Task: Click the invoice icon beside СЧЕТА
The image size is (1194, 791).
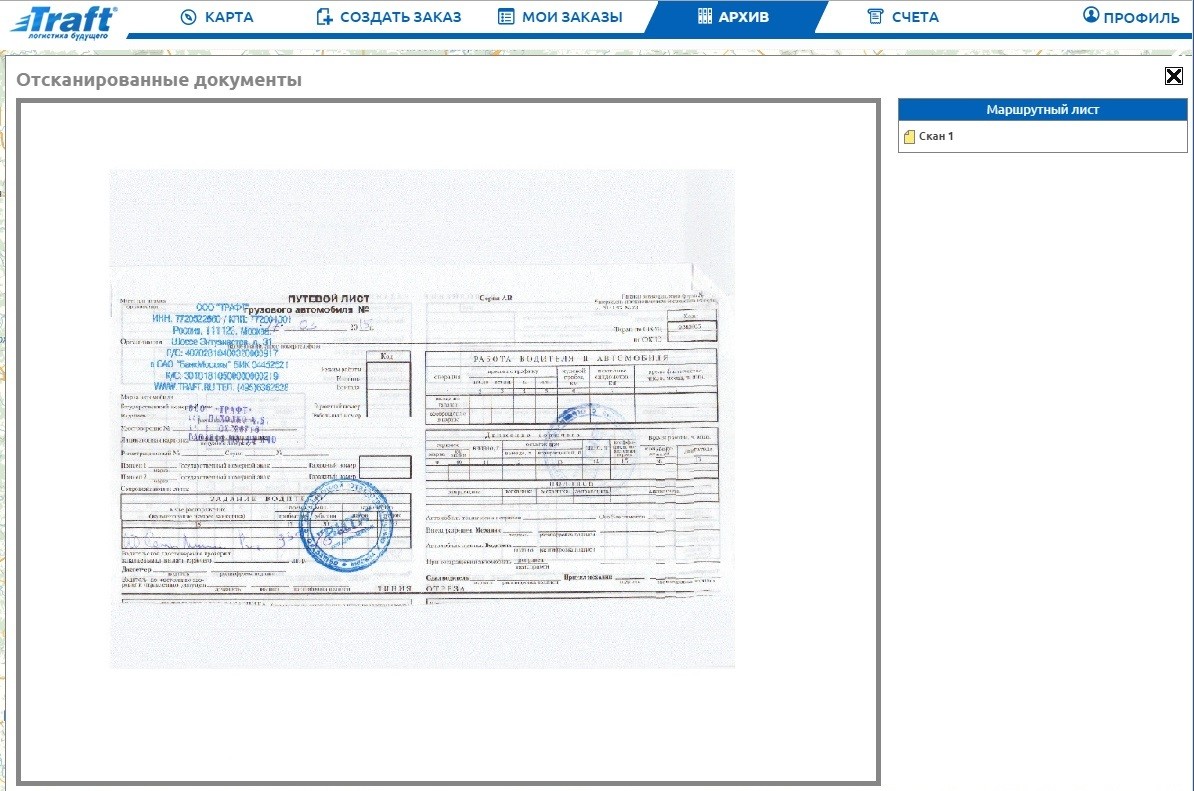Action: click(x=875, y=17)
